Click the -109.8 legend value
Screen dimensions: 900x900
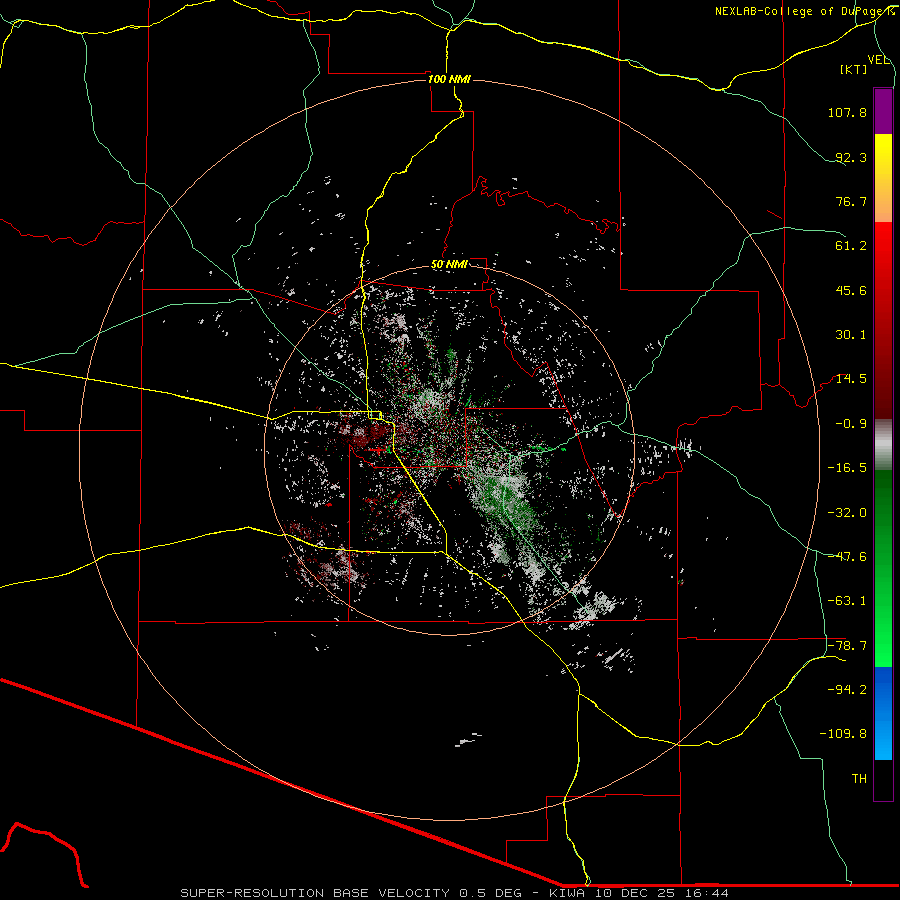[x=843, y=734]
